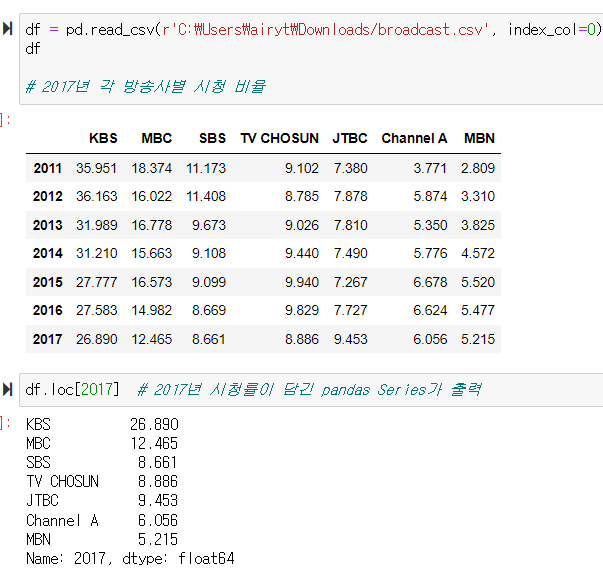Click Series value 12.465
Screen dimensions: 603x572
(x=154, y=443)
